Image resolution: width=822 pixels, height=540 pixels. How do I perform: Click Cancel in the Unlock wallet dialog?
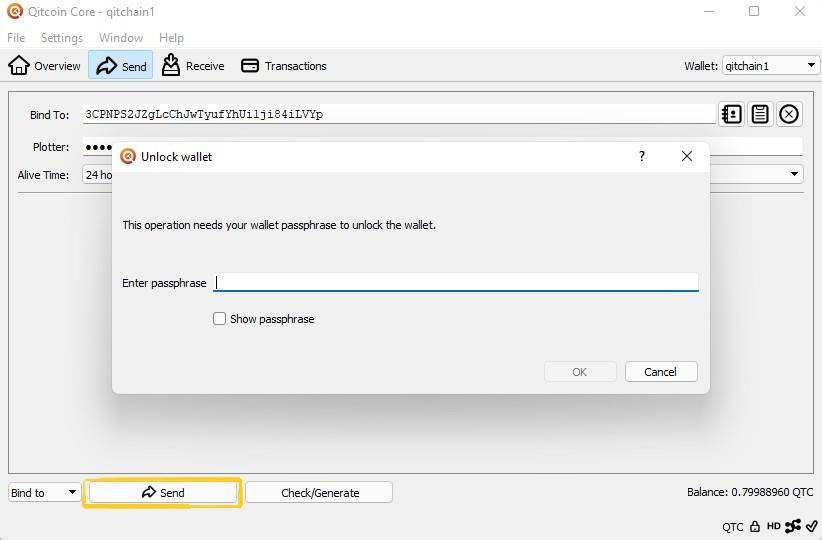pos(661,372)
